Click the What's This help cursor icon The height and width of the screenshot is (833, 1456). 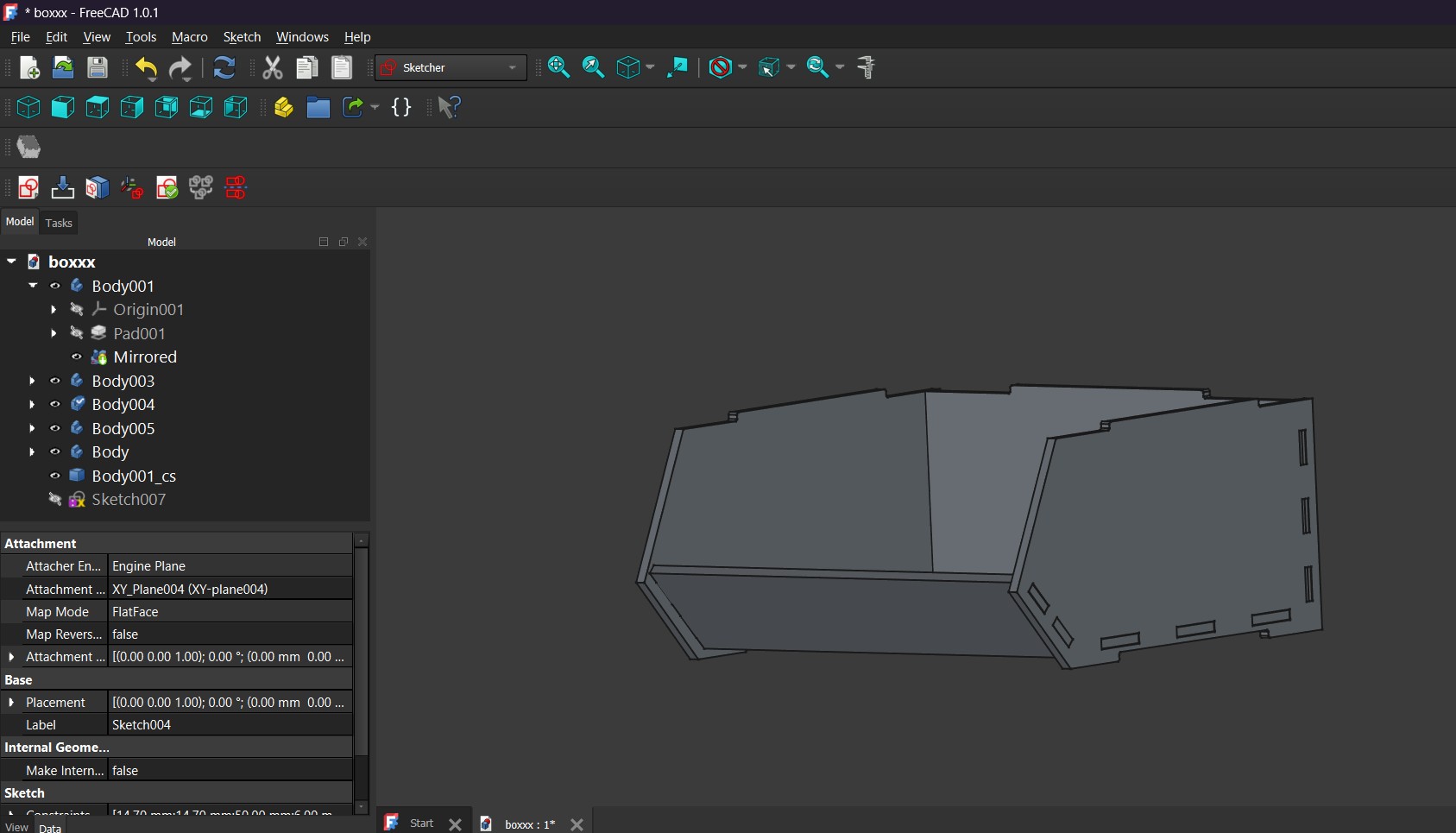coord(449,108)
